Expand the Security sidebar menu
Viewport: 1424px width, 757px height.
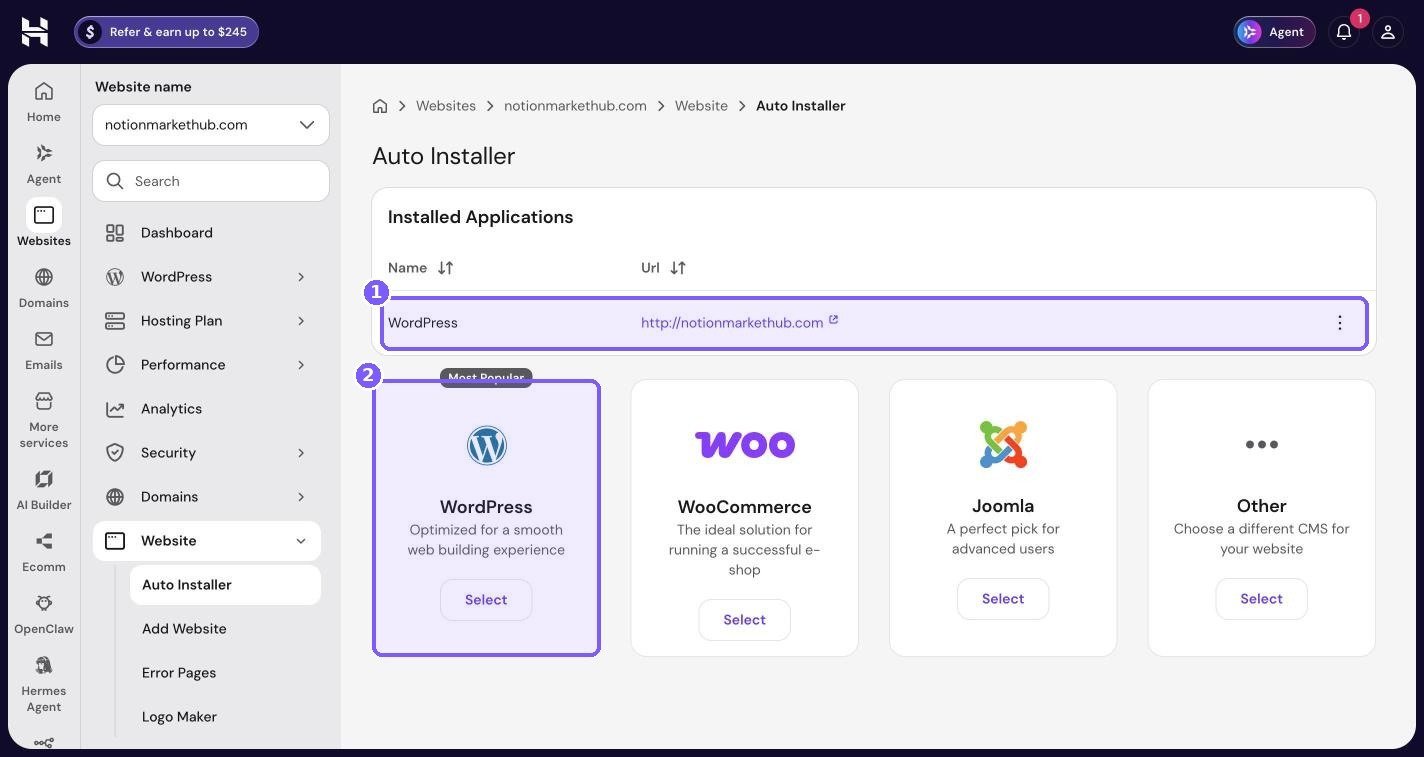pyautogui.click(x=207, y=453)
